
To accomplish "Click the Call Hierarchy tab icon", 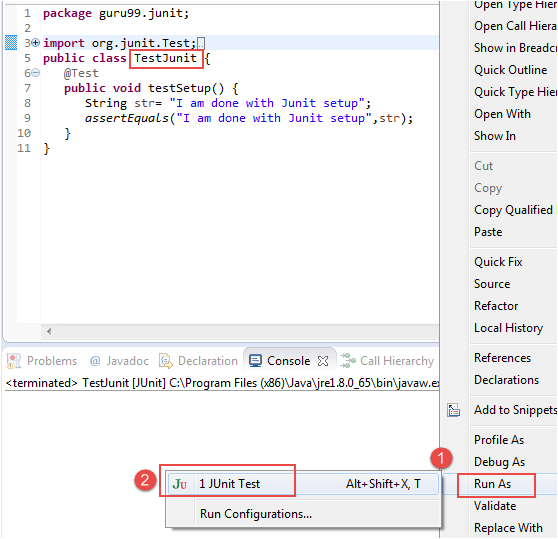I will point(348,360).
